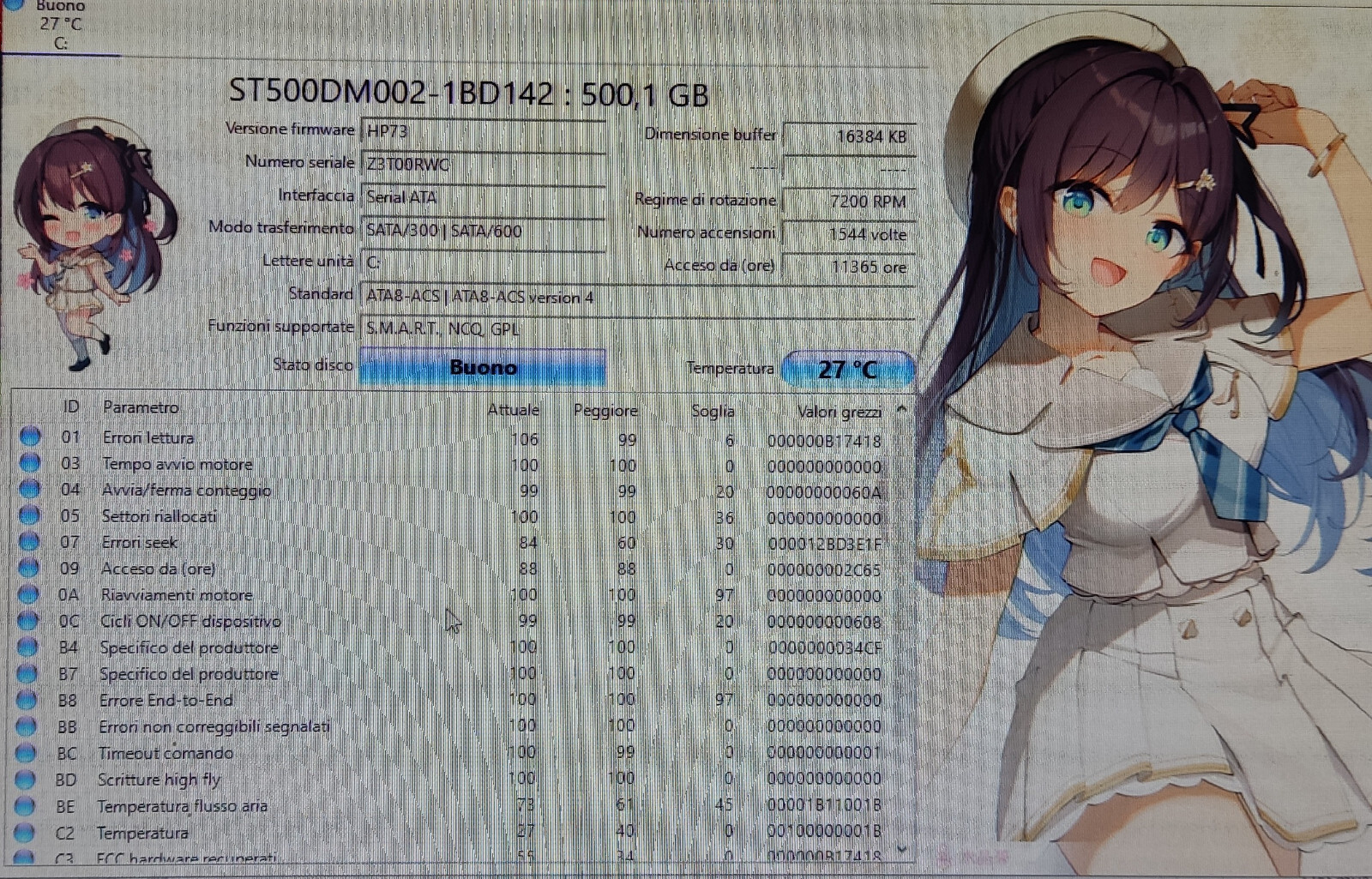Image resolution: width=1372 pixels, height=879 pixels.
Task: Click the raw value 00000000060A
Action: click(823, 492)
